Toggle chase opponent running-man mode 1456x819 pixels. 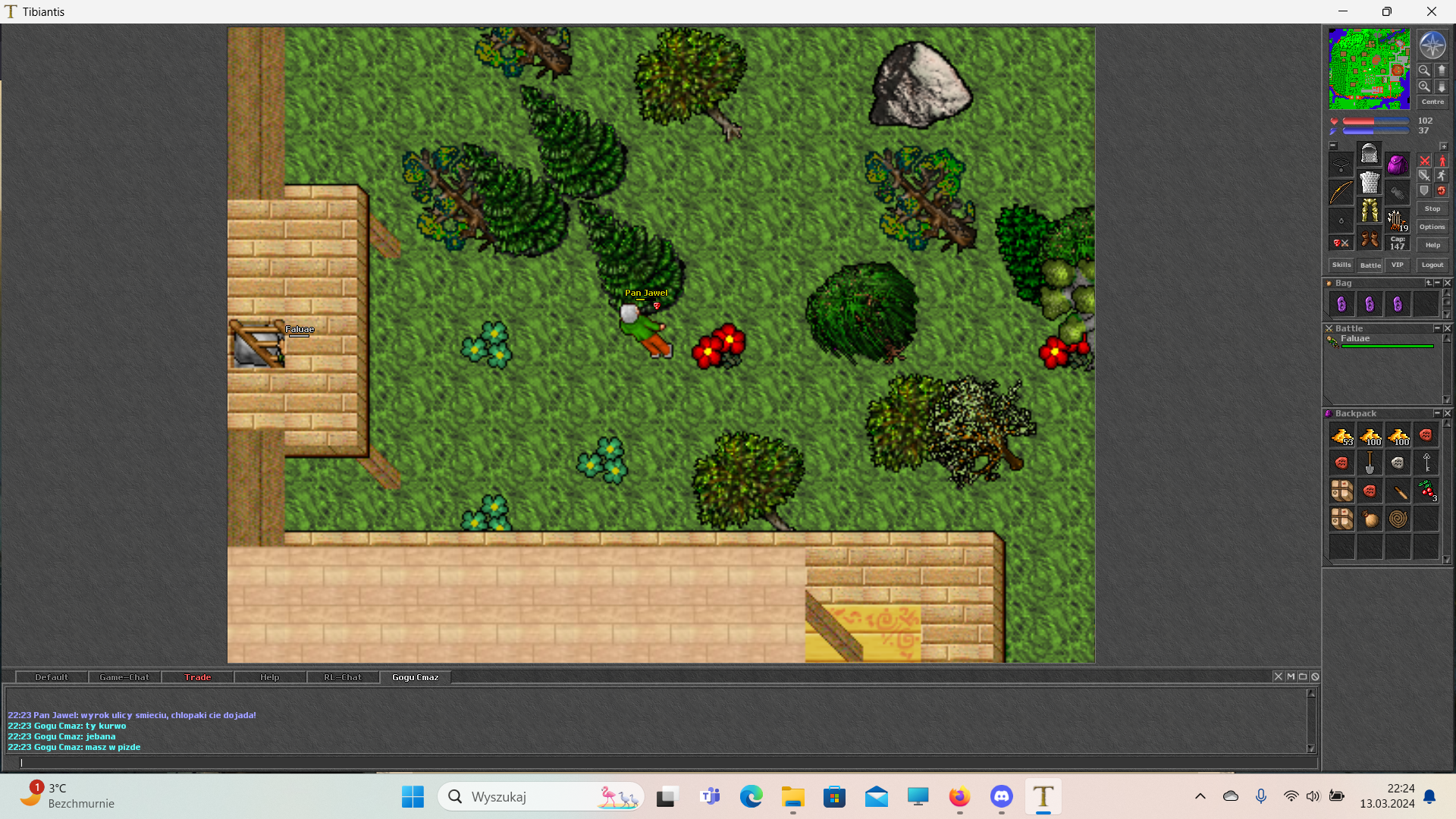point(1442,175)
